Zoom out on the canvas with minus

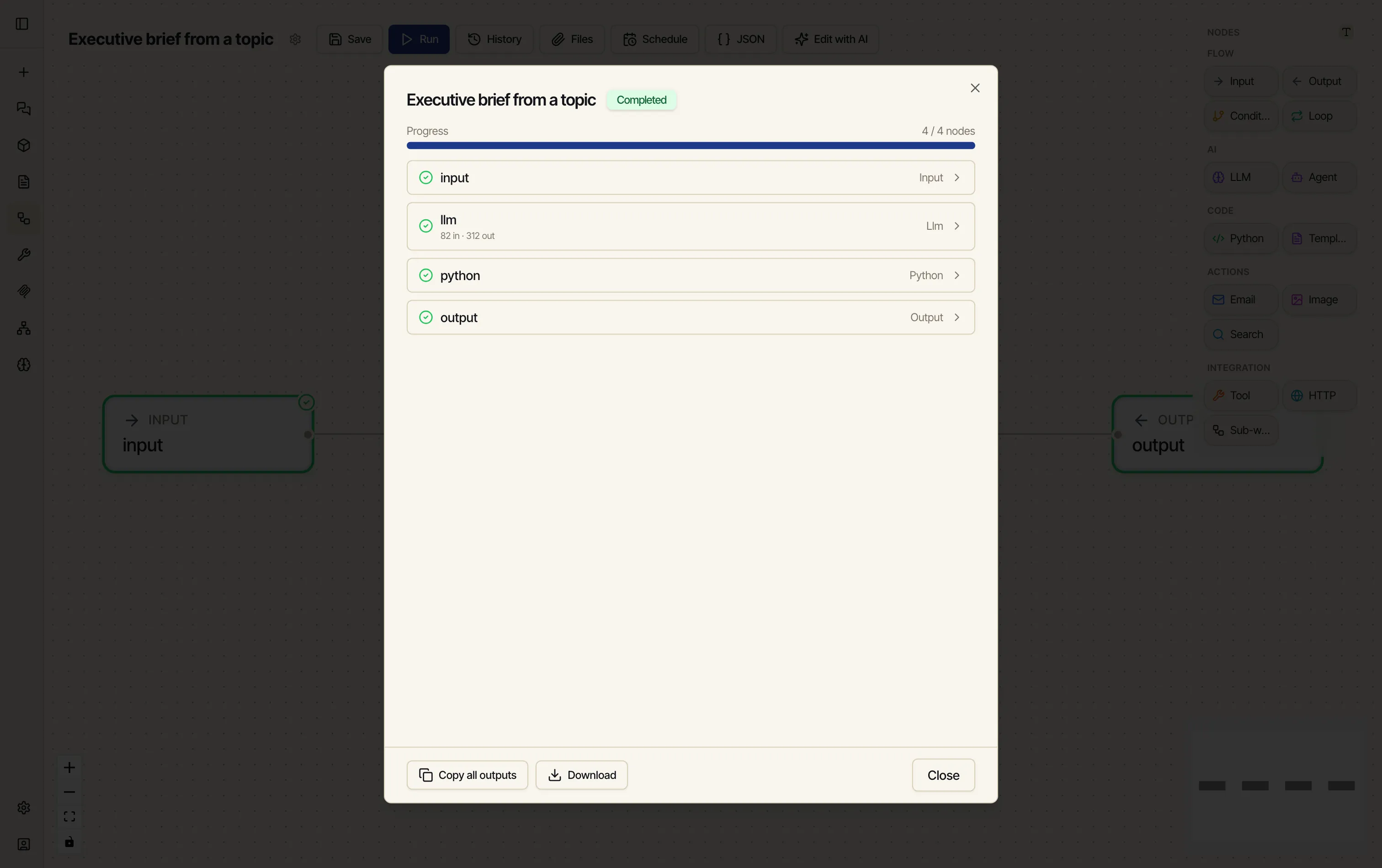tap(69, 792)
